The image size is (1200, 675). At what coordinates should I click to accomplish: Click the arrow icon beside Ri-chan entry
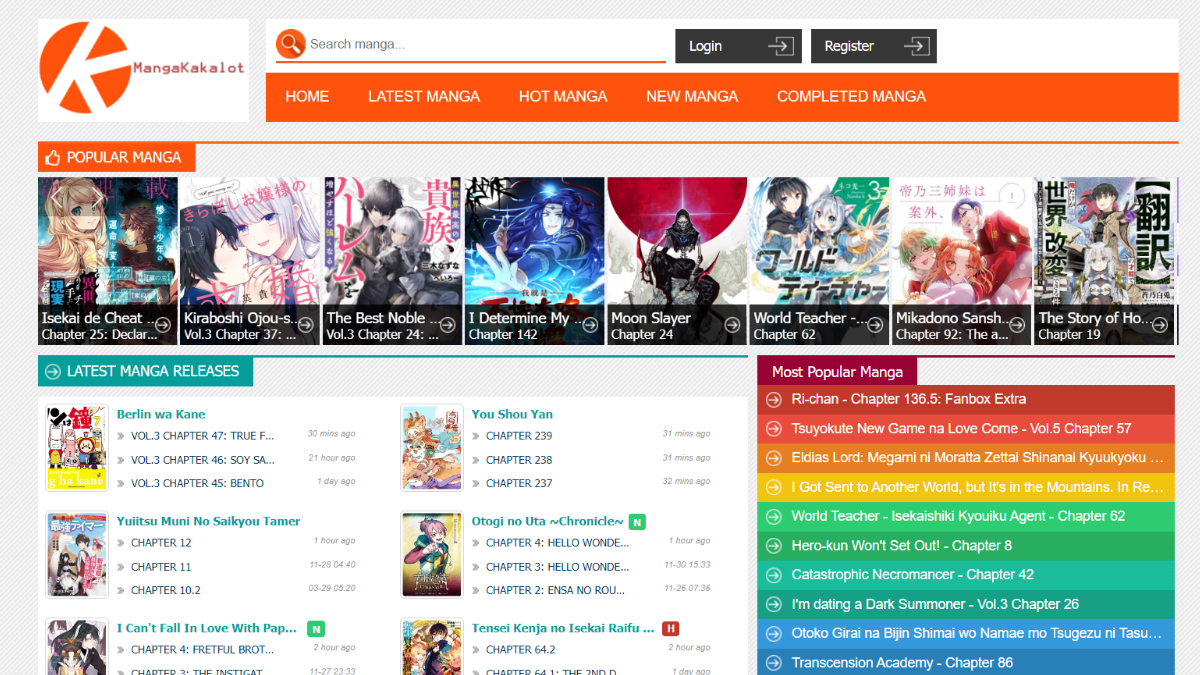point(773,400)
